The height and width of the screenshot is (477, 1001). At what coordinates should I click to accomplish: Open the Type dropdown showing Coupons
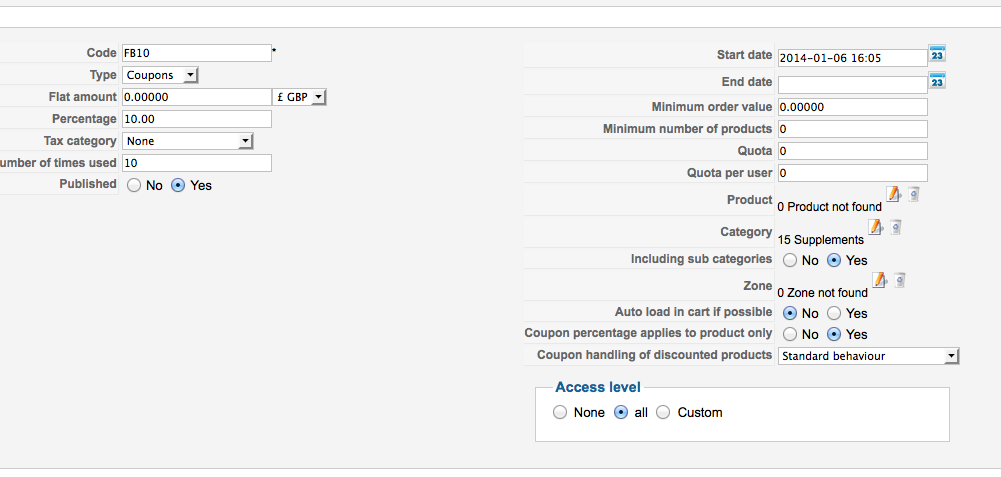161,75
